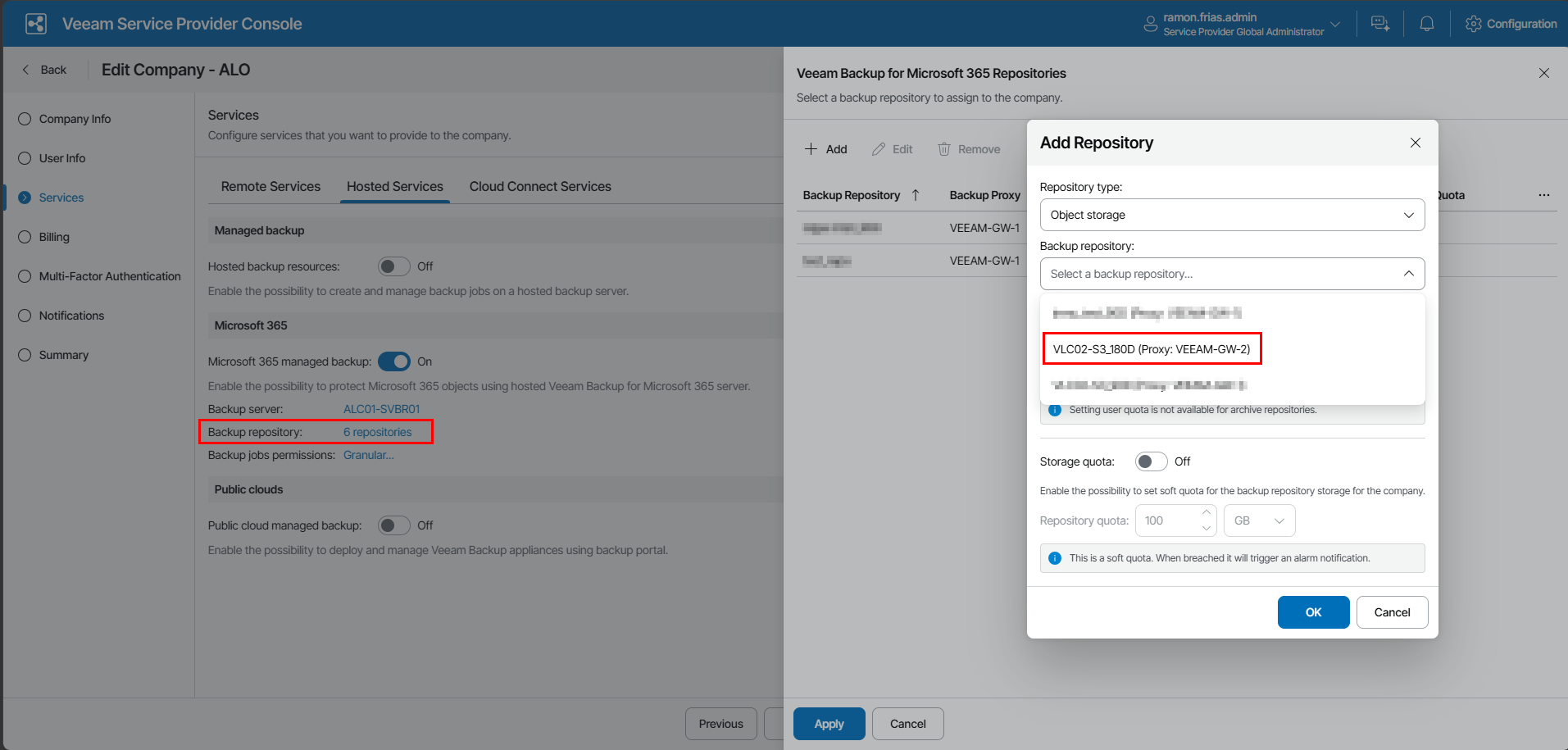1568x750 pixels.
Task: Click the Remove trash icon in repositories toolbar
Action: tap(944, 149)
